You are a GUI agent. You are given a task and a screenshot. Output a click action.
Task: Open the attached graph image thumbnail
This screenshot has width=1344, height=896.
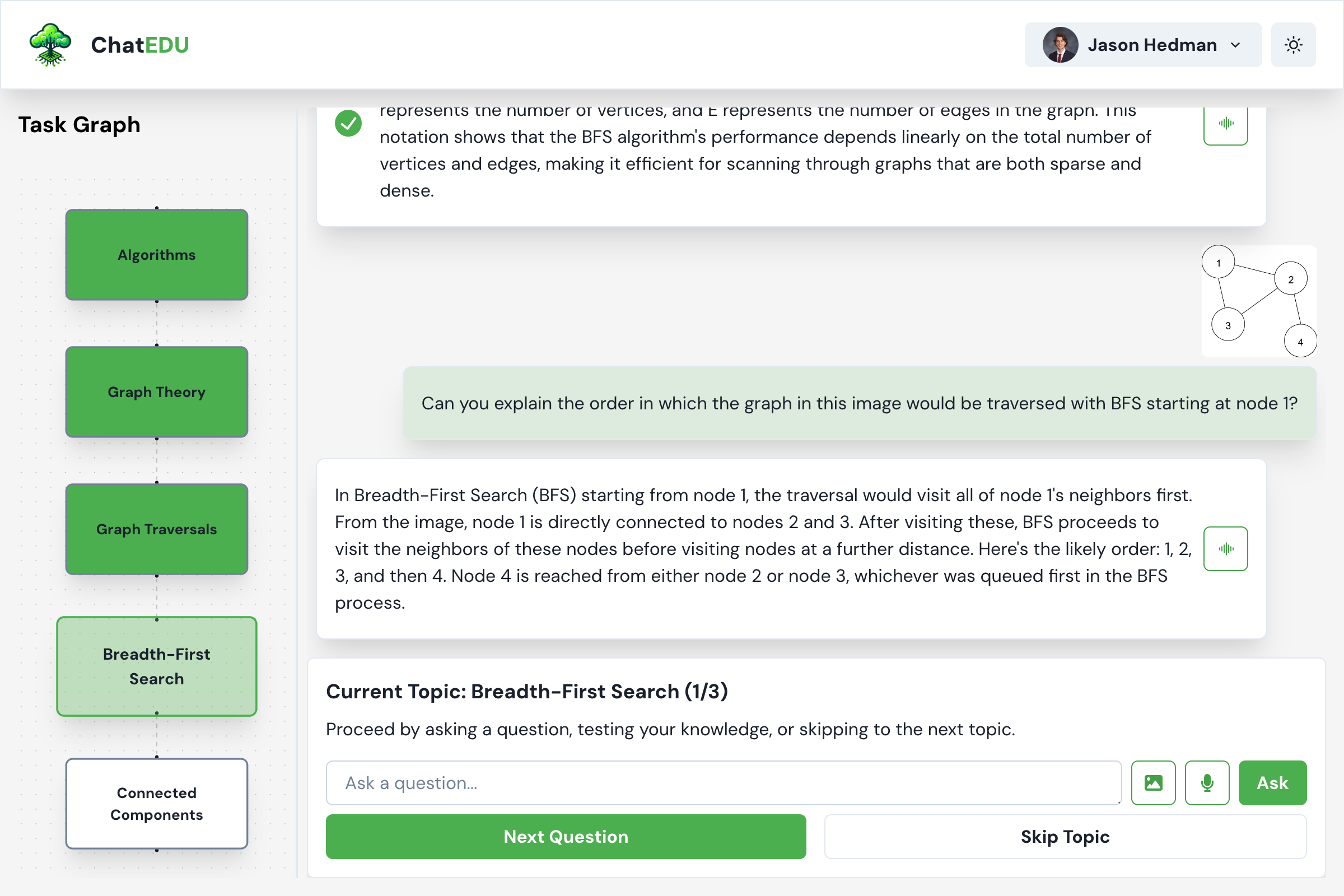[x=1259, y=301]
